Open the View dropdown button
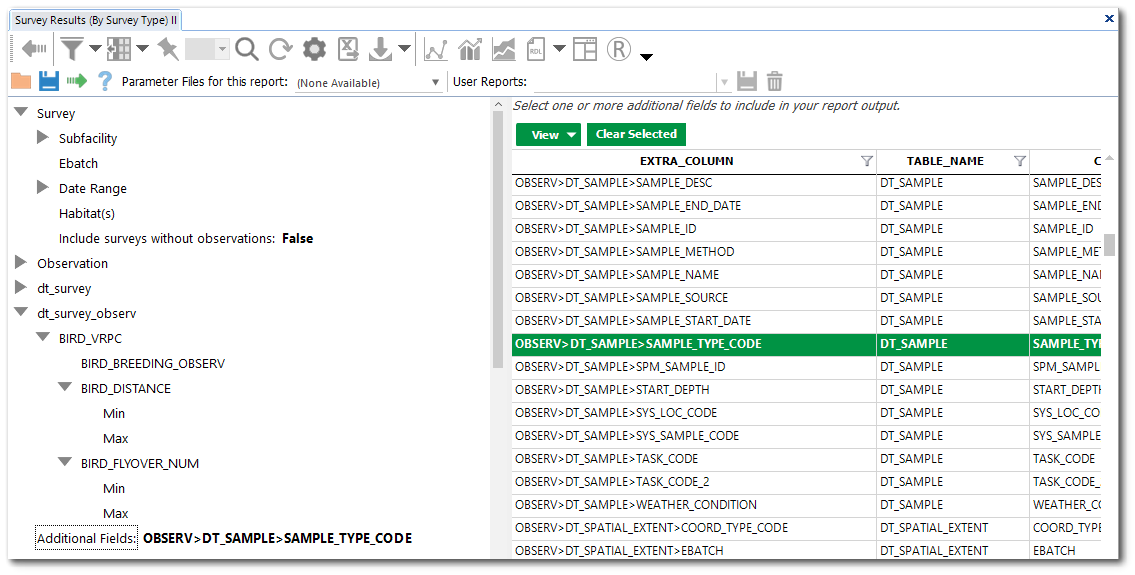This screenshot has width=1135, height=575. (x=547, y=135)
